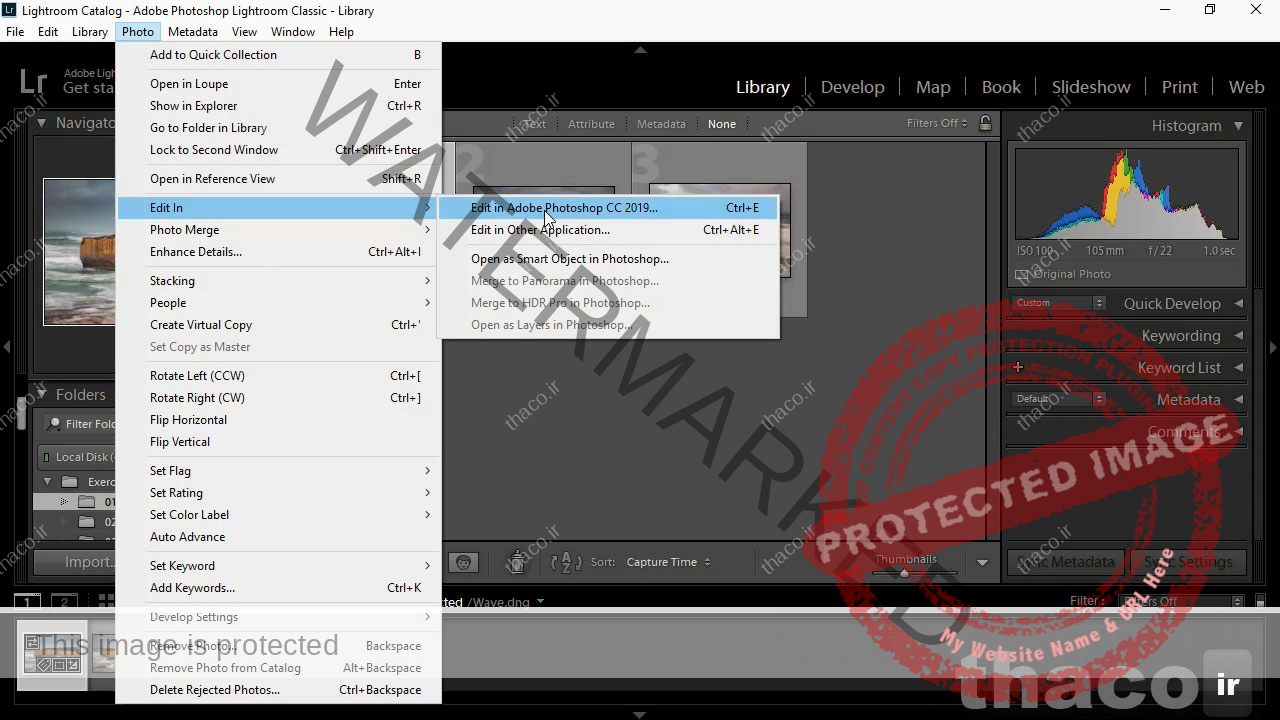
Task: Choose Flip Horizontal
Action: (x=278, y=420)
